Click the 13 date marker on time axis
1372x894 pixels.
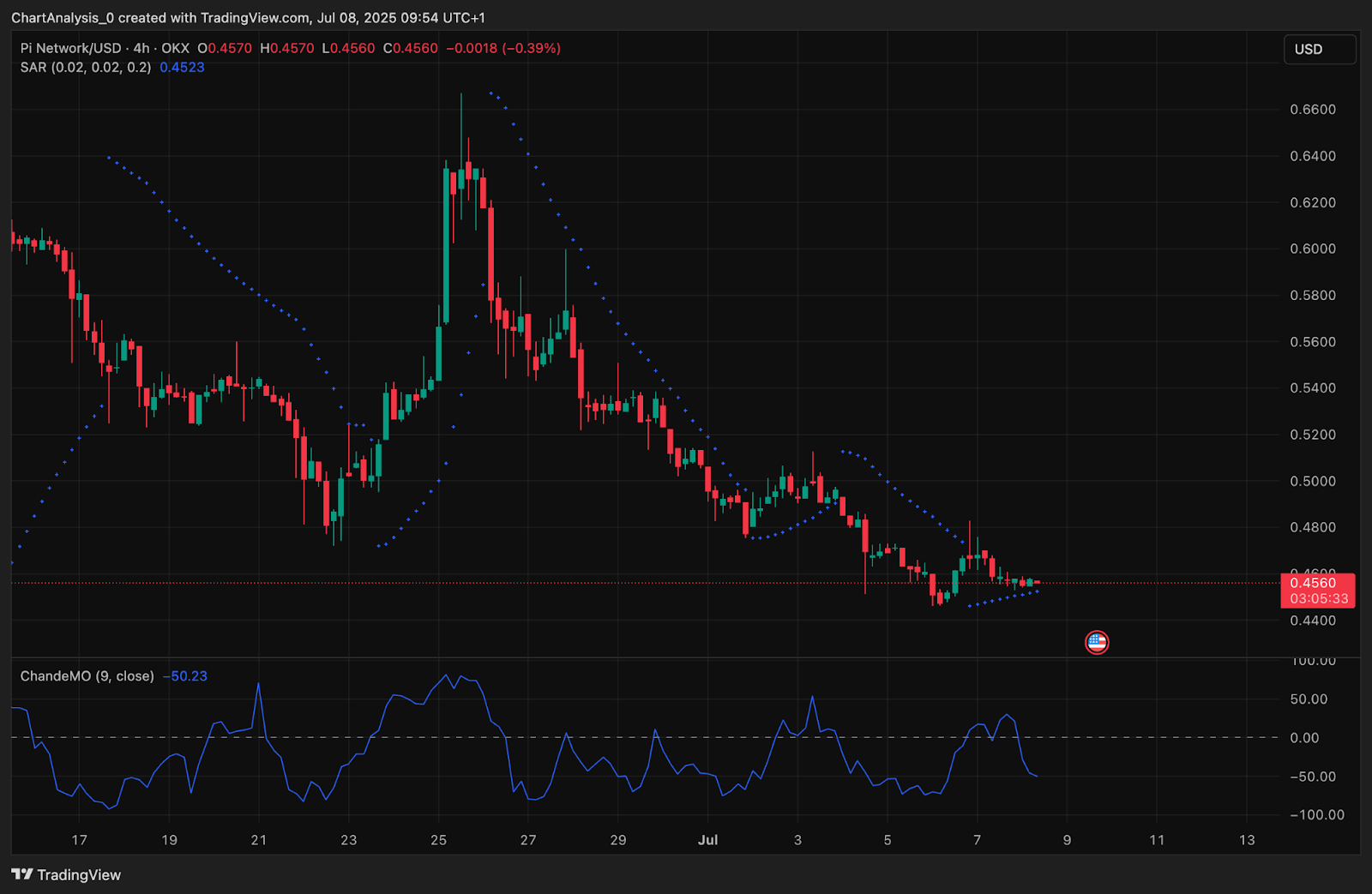(1247, 840)
